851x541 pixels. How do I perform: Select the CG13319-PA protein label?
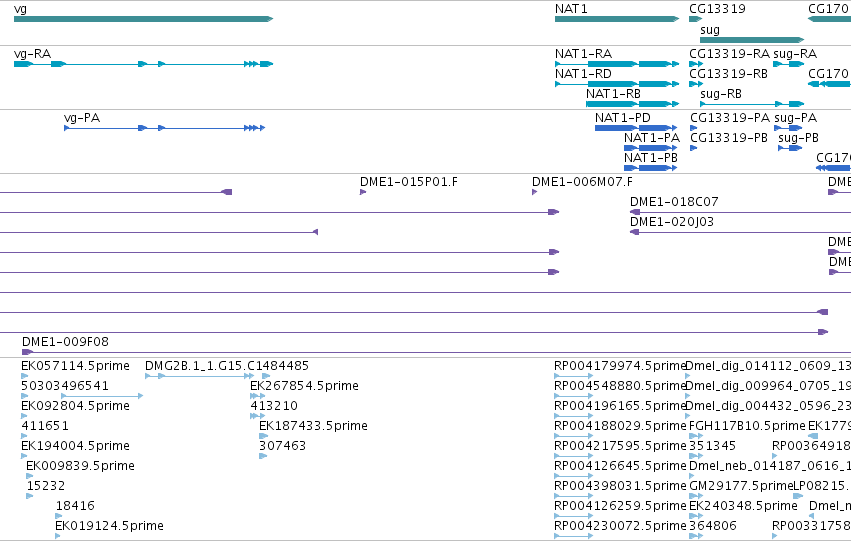coord(730,118)
